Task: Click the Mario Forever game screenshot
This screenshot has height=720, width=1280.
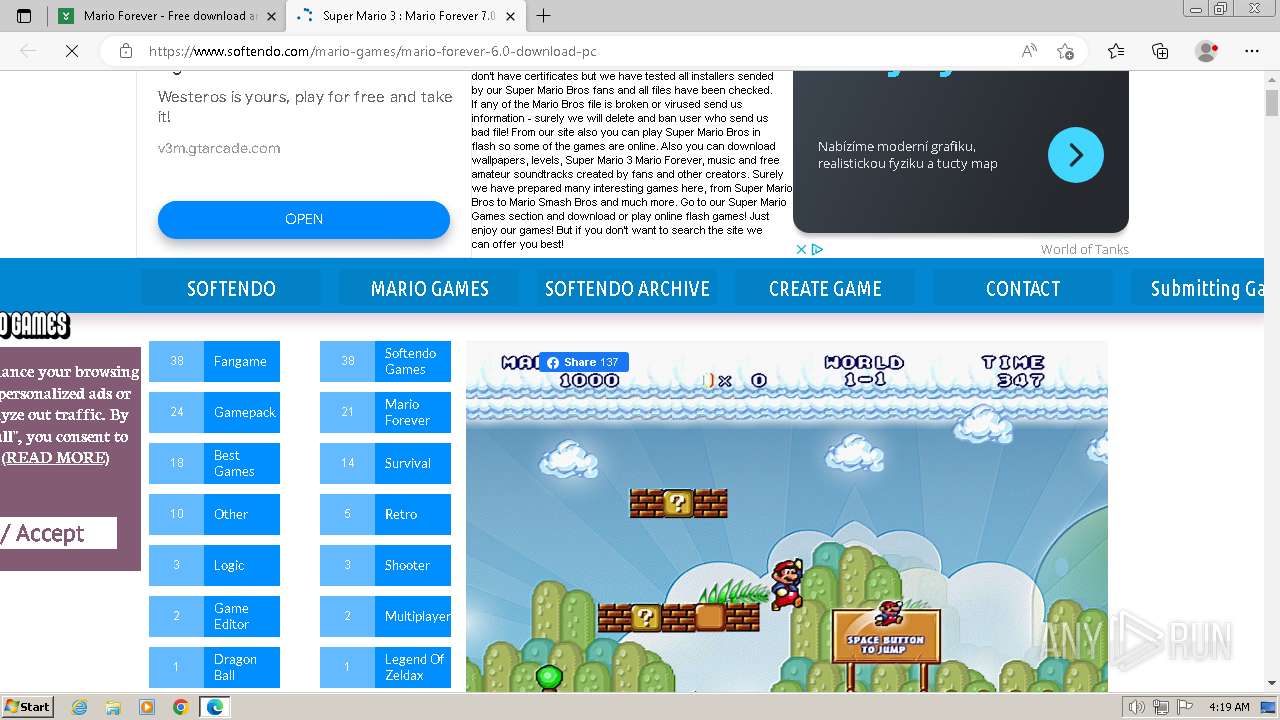Action: [786, 516]
